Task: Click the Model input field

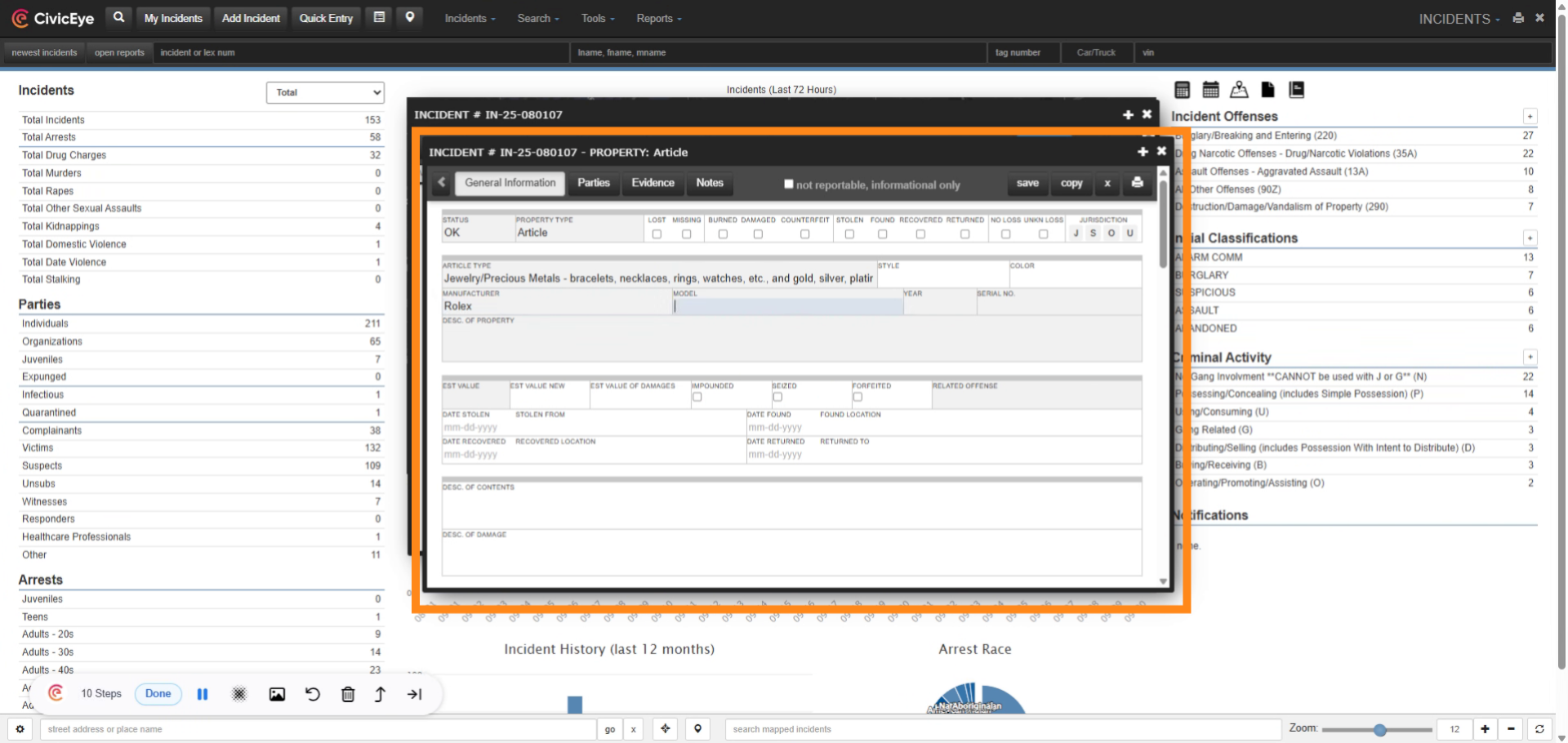Action: coord(788,307)
